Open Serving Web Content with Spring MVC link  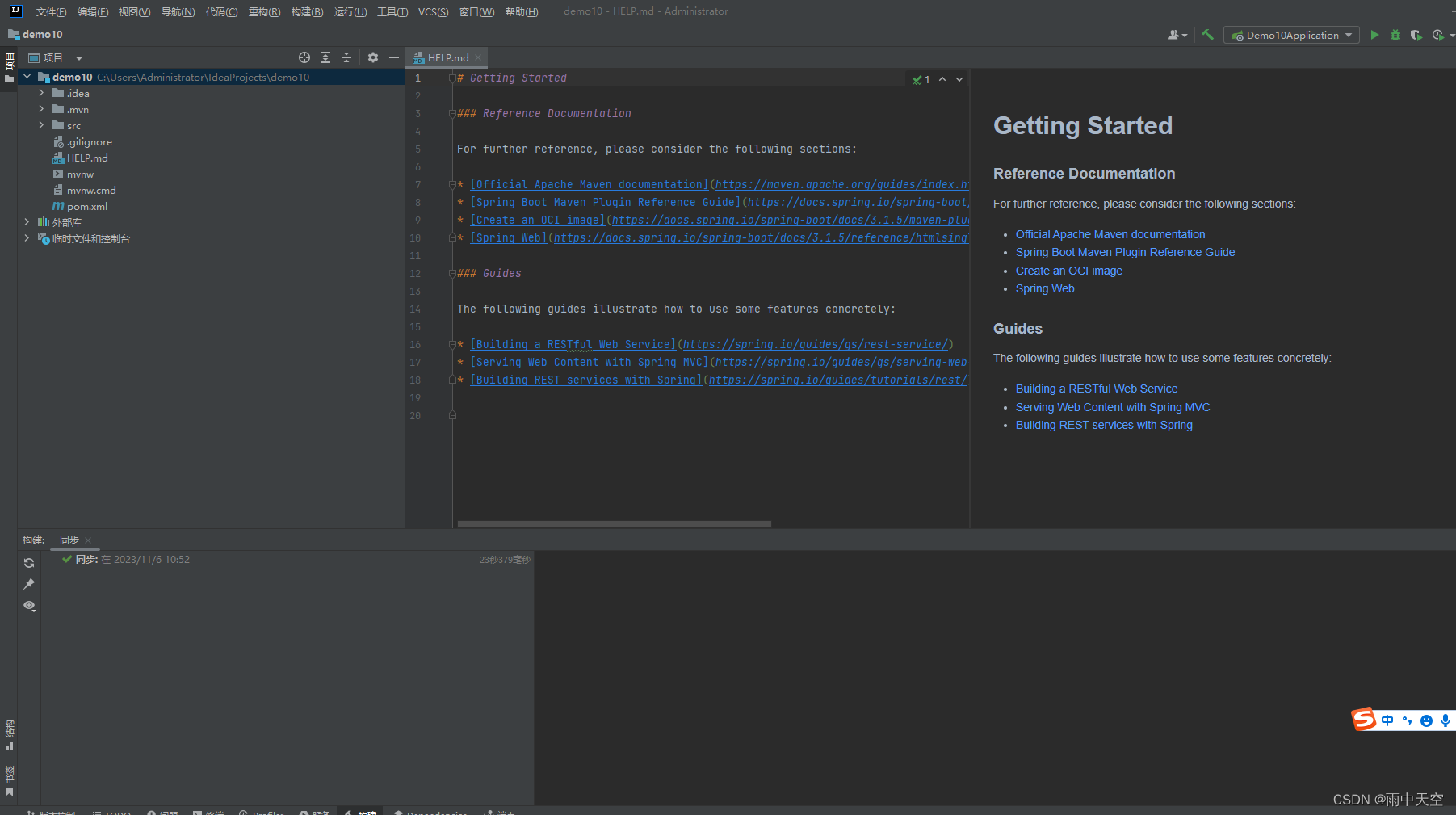1113,407
